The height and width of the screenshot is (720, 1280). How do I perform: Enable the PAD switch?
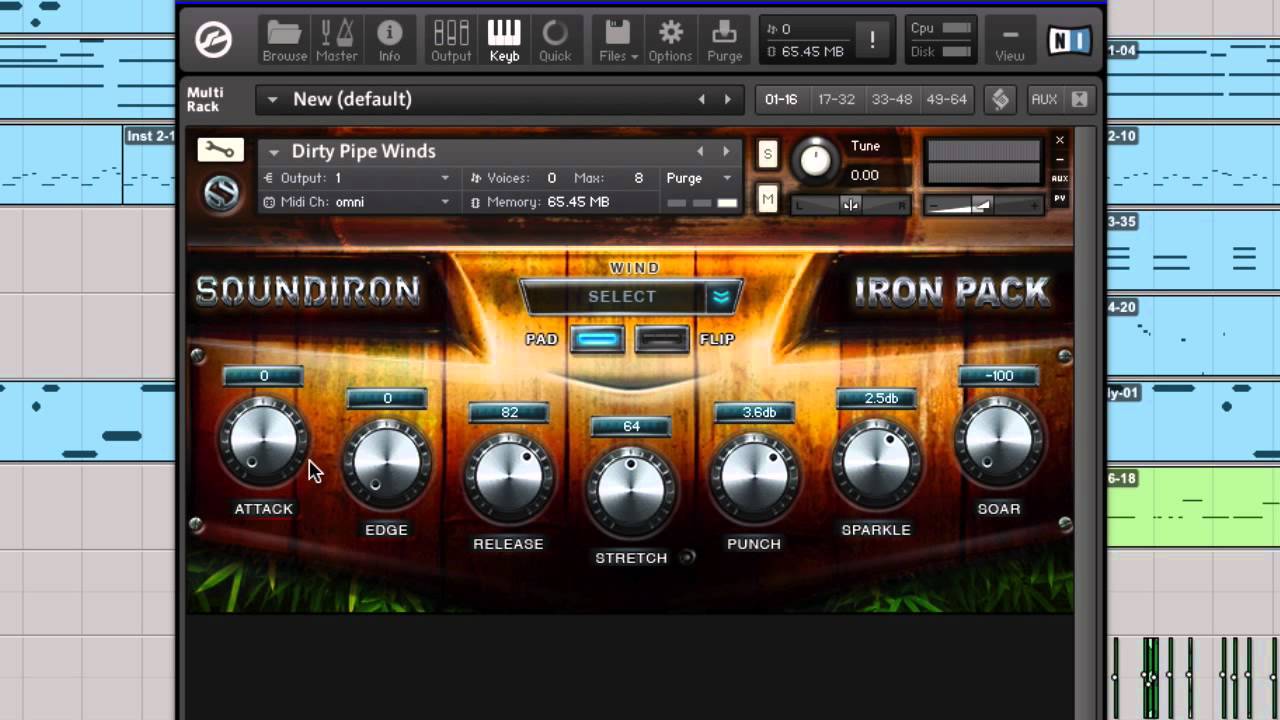click(598, 339)
